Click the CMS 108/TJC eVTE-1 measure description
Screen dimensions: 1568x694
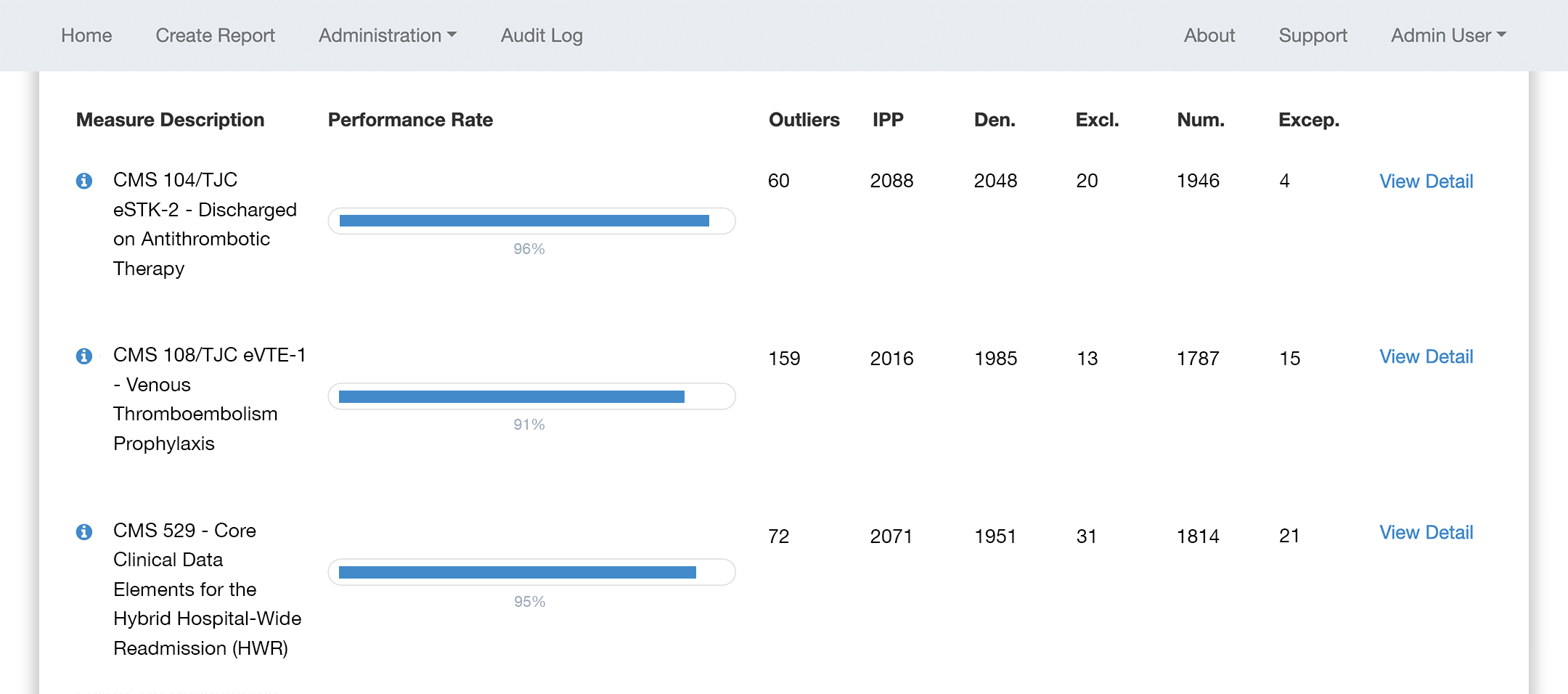(x=210, y=399)
